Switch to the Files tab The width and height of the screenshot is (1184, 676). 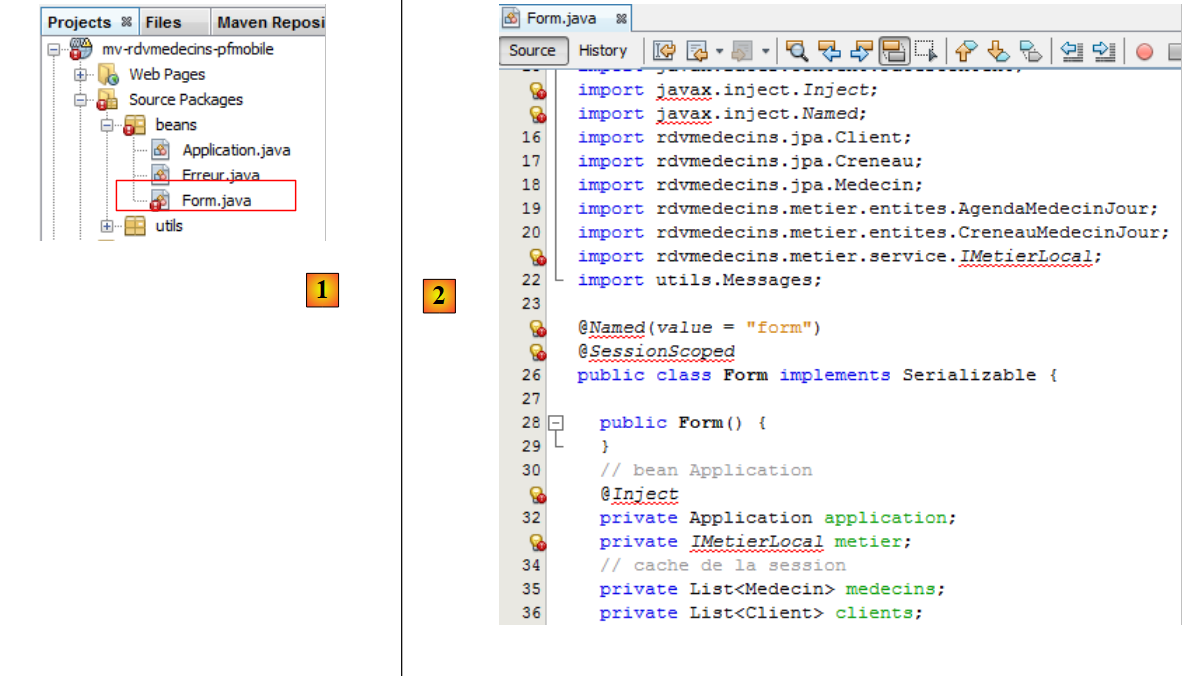(163, 22)
